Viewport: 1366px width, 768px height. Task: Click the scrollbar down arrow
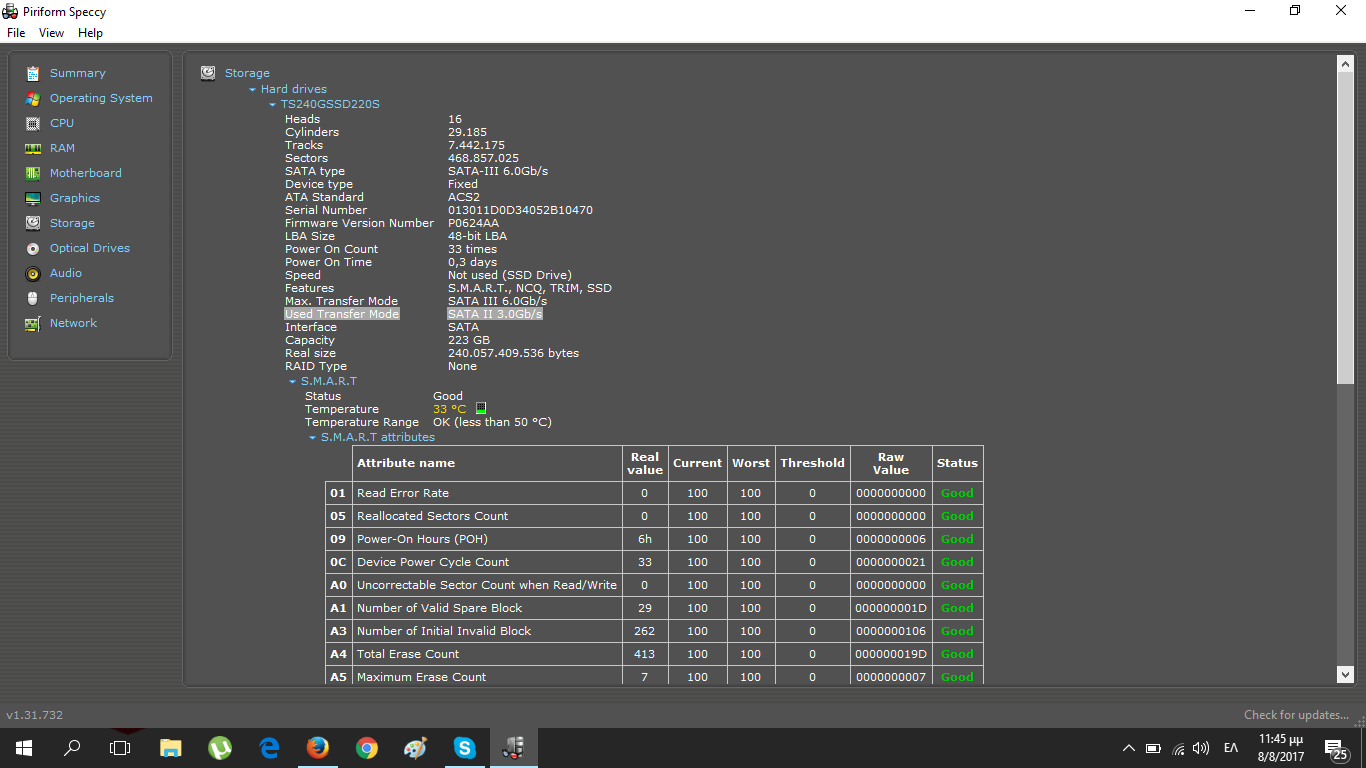tap(1345, 675)
